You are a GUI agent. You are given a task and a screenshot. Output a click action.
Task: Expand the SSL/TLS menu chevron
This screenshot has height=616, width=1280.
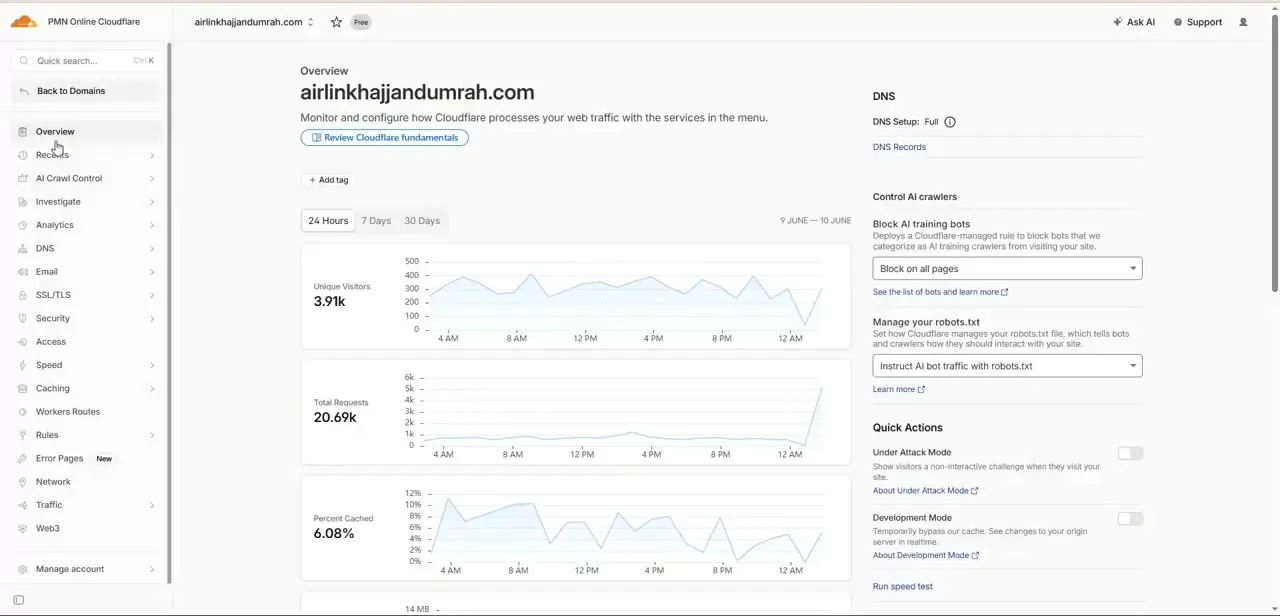click(152, 295)
